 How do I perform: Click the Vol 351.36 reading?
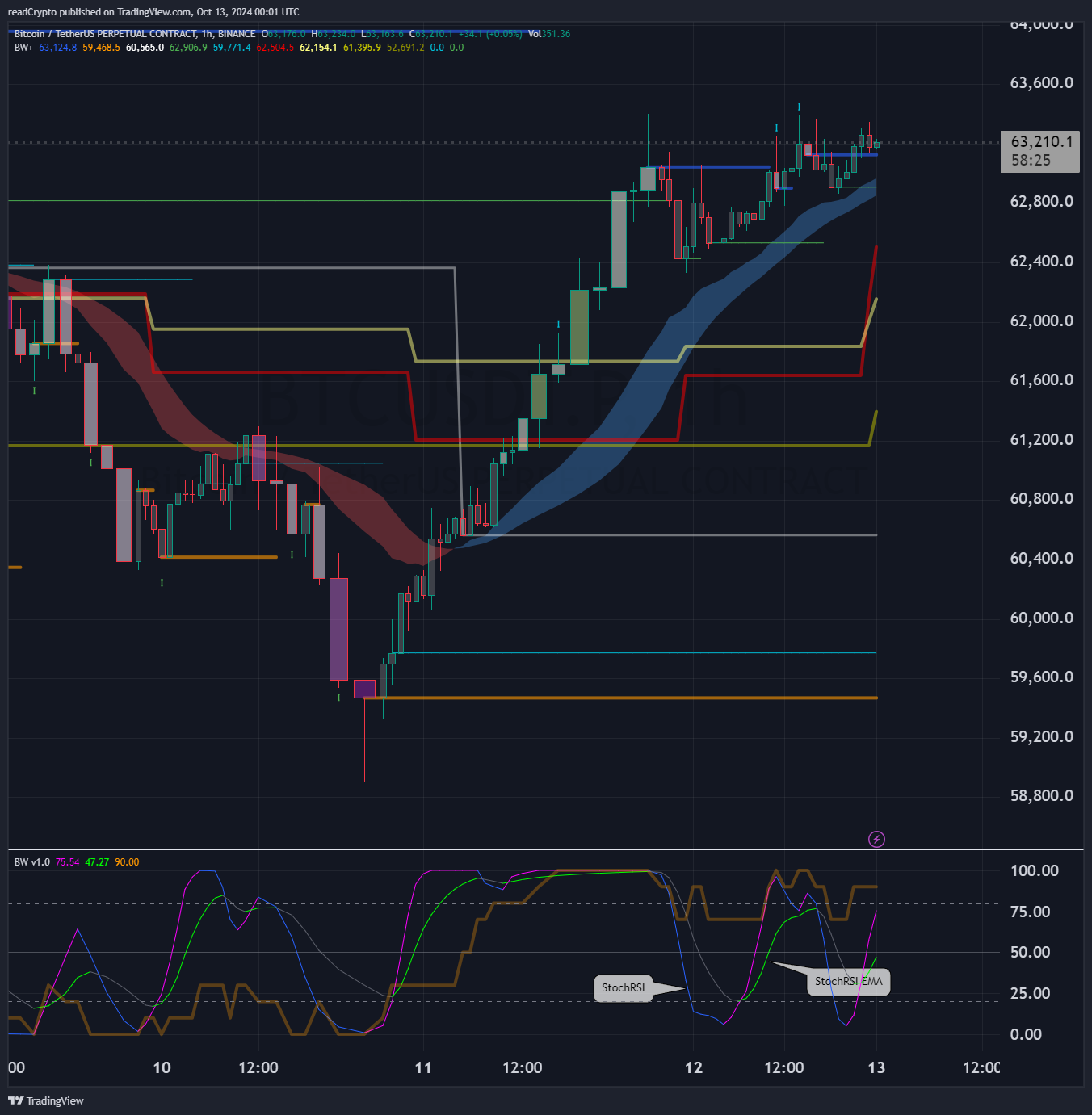point(549,34)
